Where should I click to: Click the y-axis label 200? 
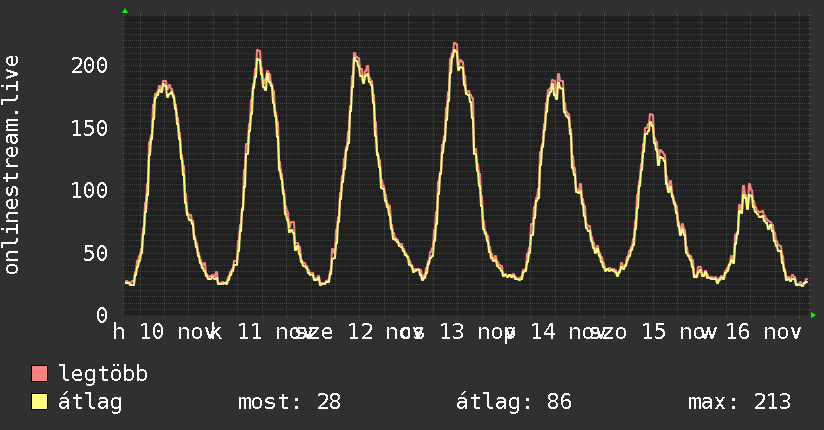pyautogui.click(x=89, y=66)
